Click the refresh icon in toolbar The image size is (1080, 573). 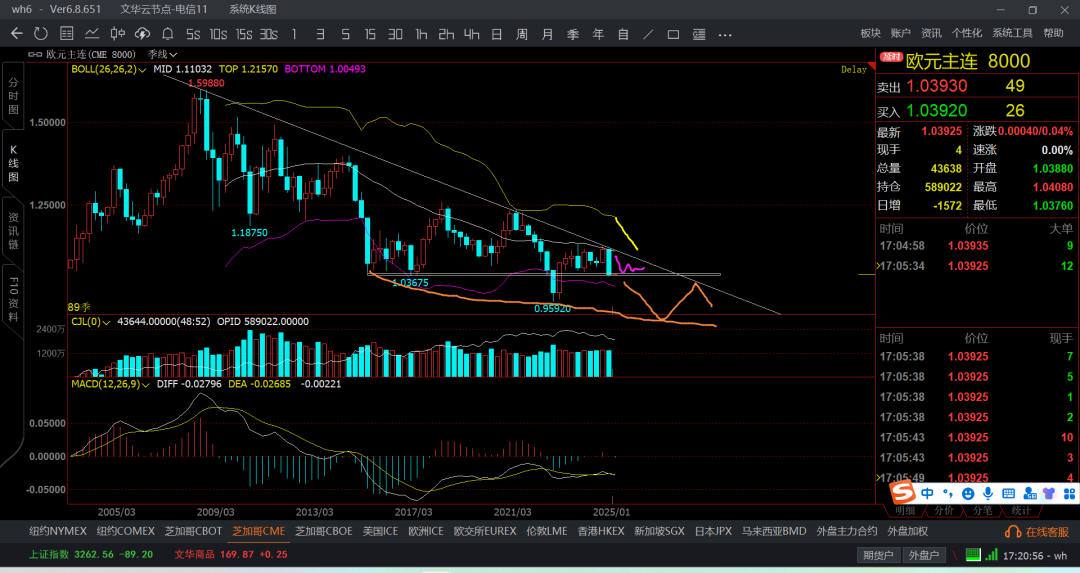[x=41, y=33]
